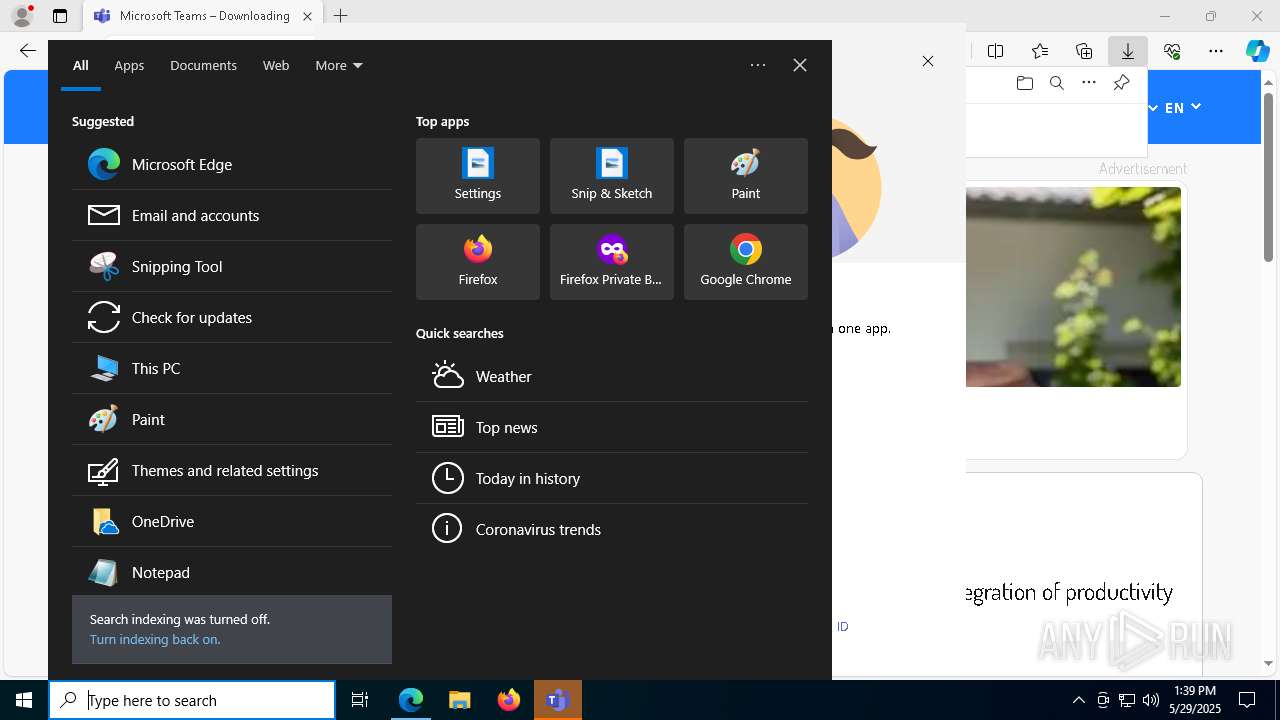This screenshot has width=1280, height=720.
Task: Pin the downloads flyout
Action: [1121, 83]
